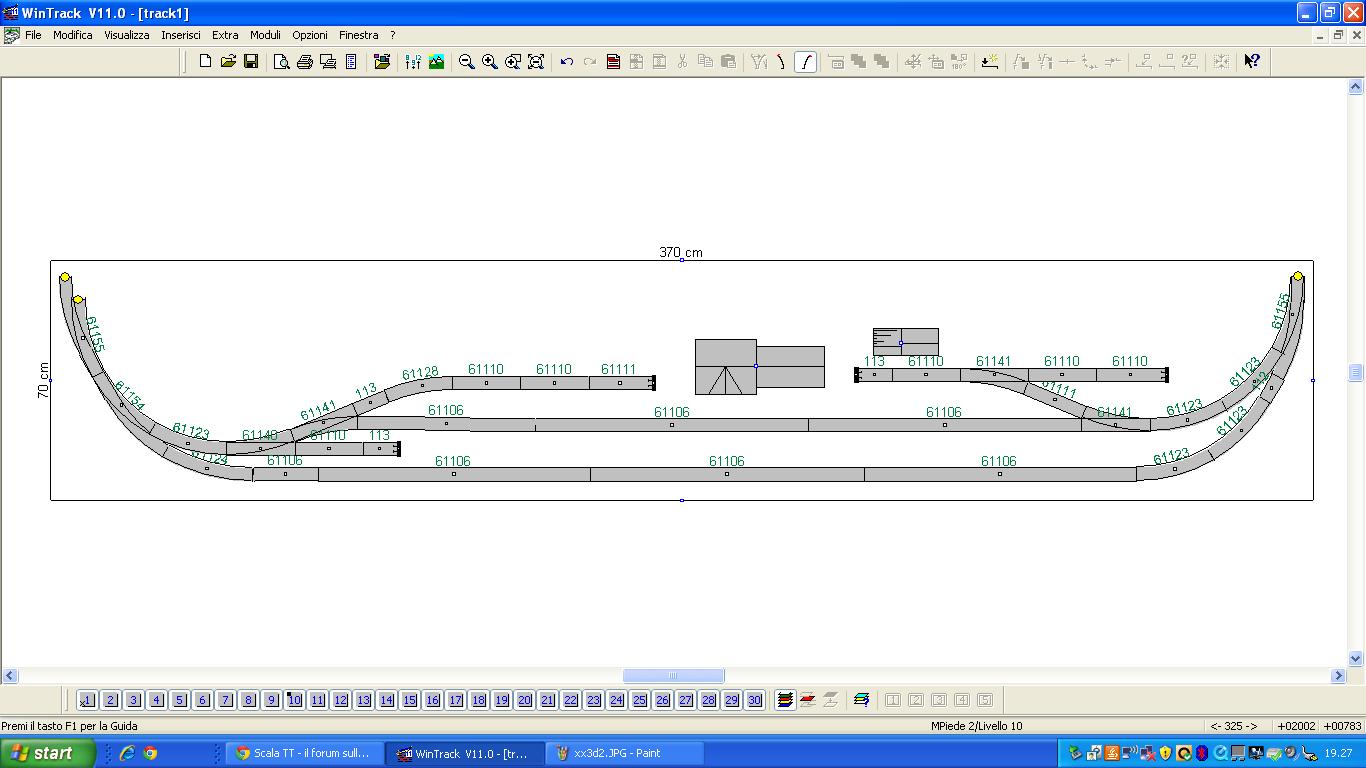This screenshot has width=1366, height=768.
Task: Open the Extra menu
Action: (225, 35)
